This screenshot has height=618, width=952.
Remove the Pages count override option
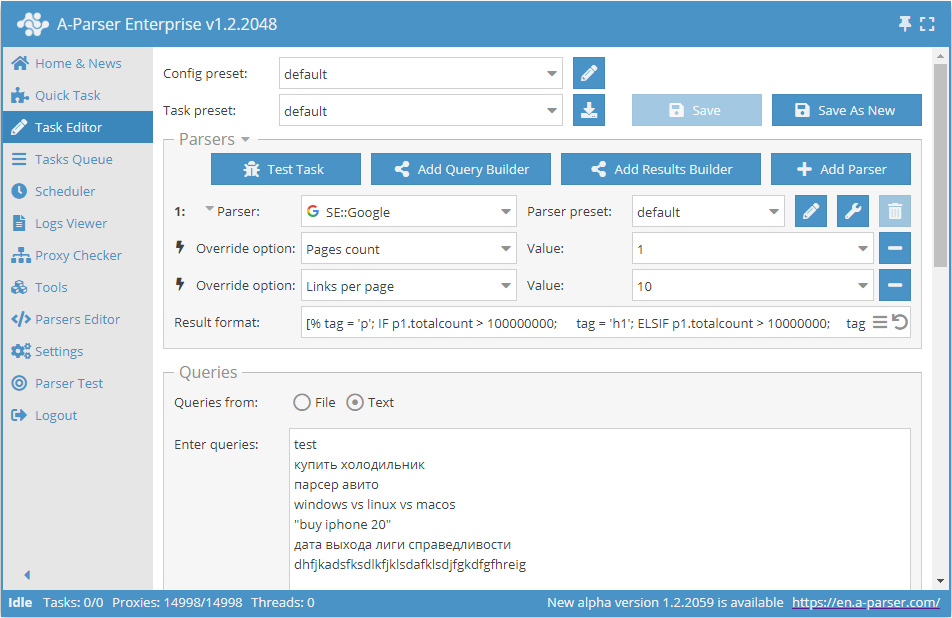coord(895,249)
